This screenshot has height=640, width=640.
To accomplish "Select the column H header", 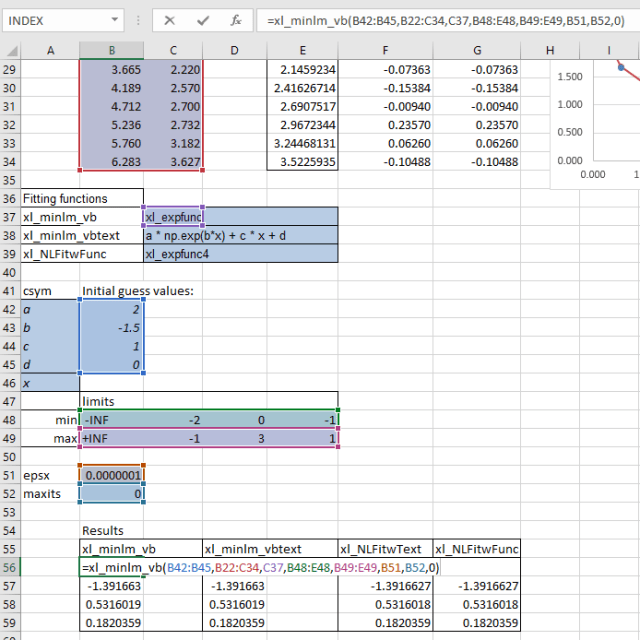I will coord(550,50).
